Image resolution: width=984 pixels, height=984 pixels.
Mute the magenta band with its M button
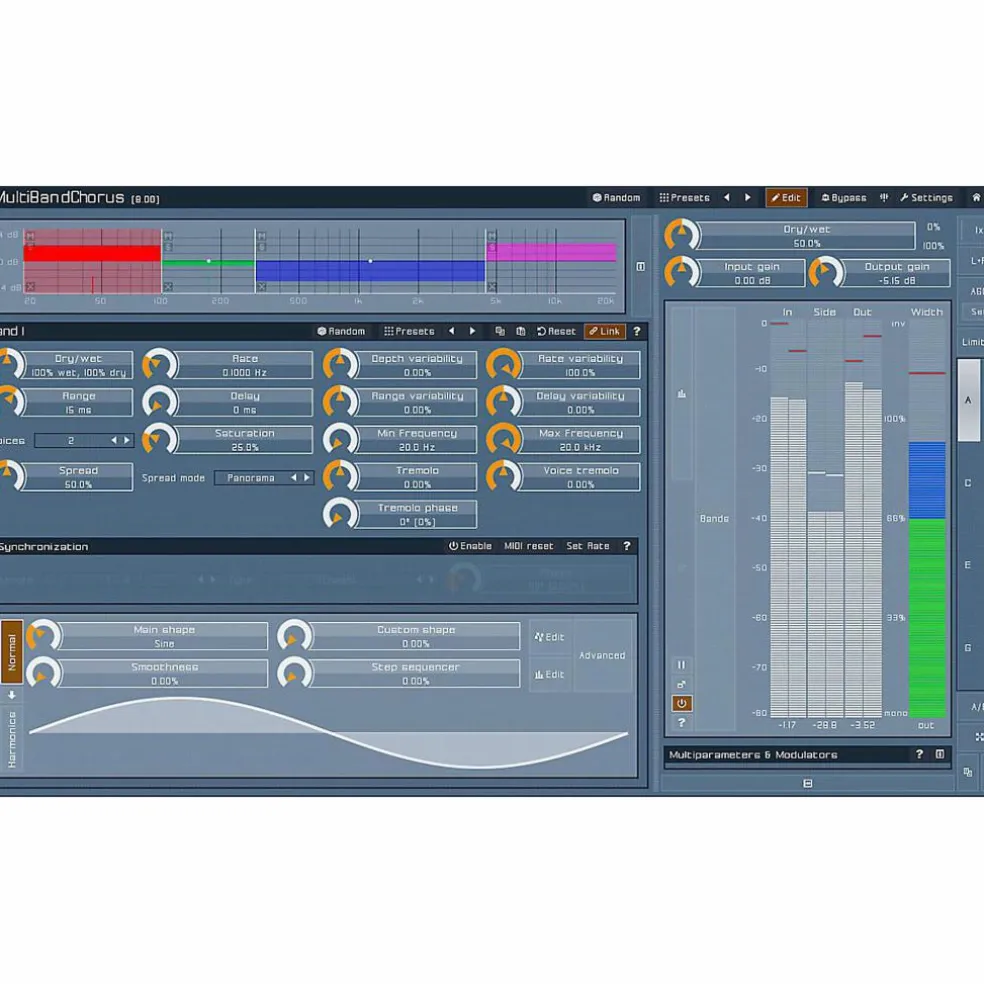pos(492,236)
